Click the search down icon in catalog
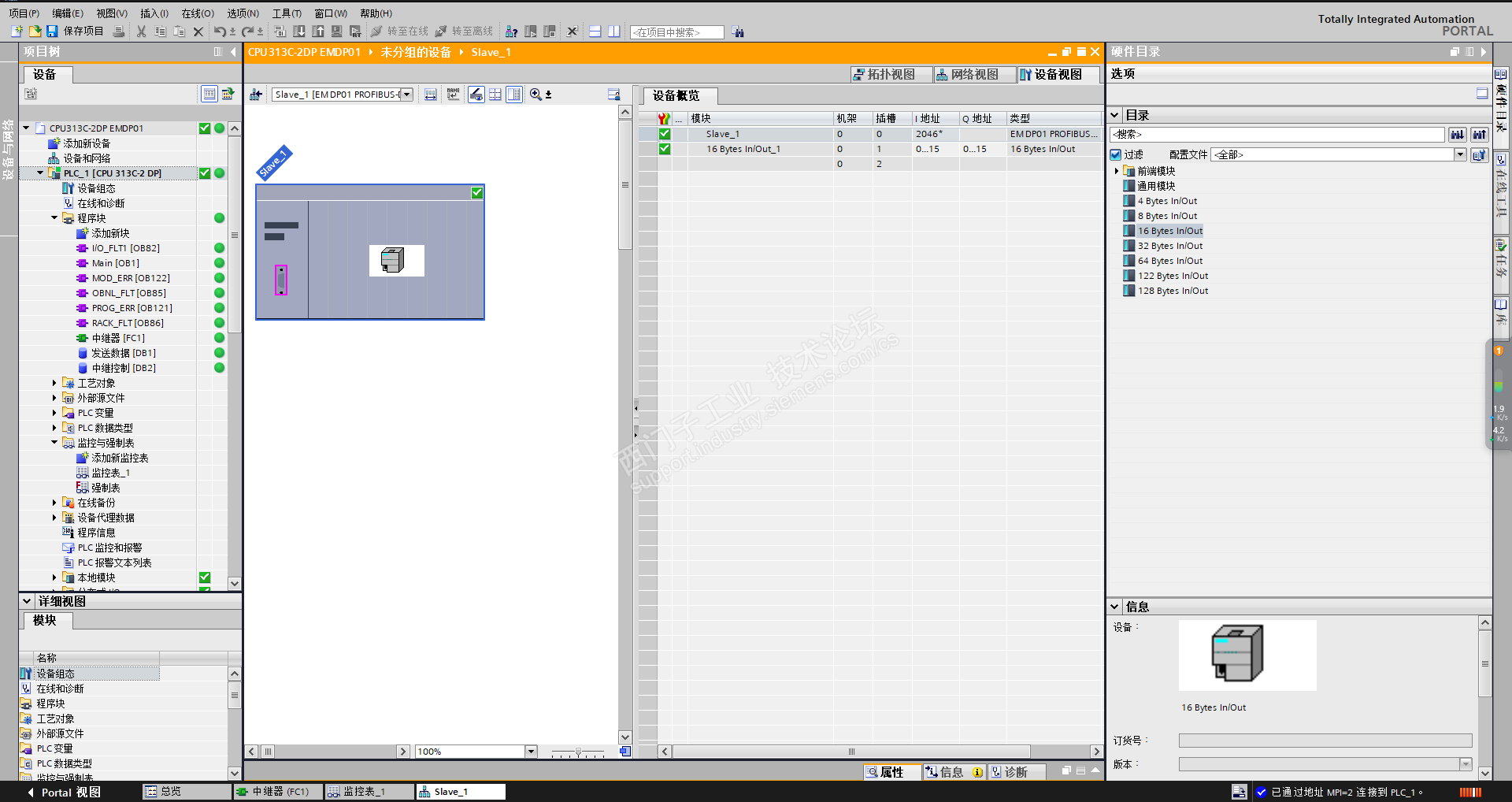The image size is (1512, 802). point(1458,135)
